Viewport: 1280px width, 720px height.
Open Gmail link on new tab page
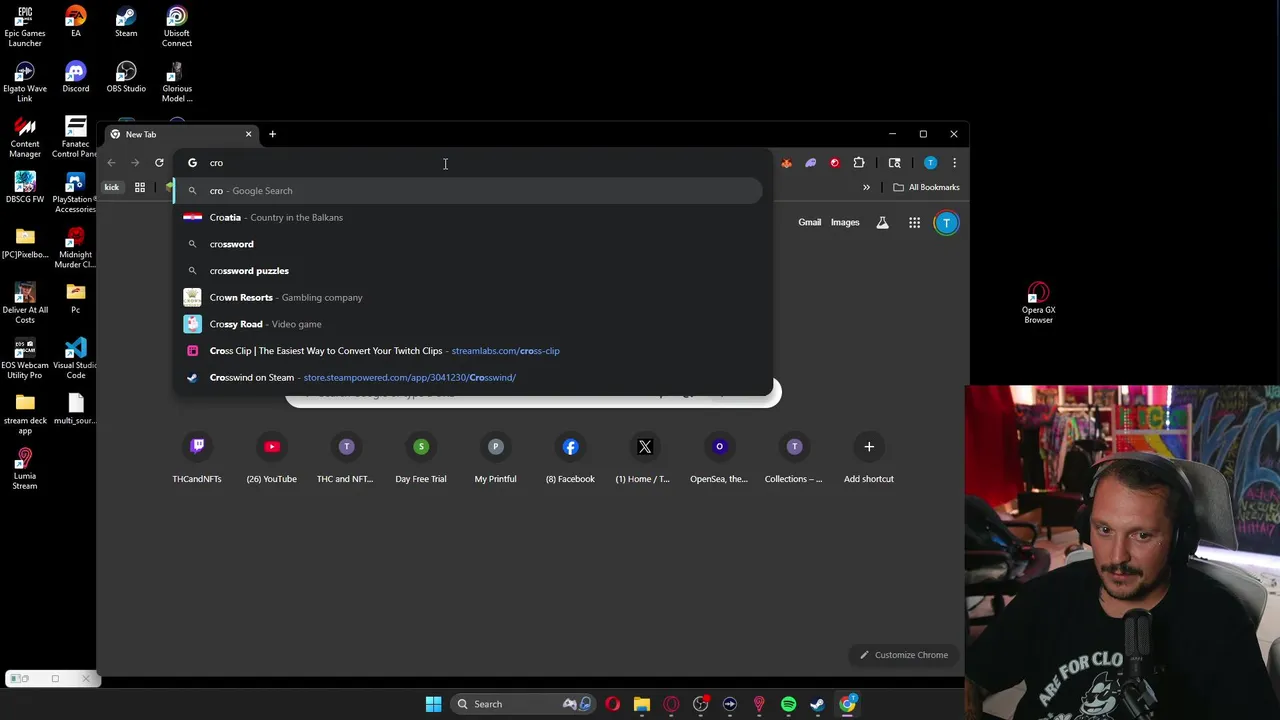tap(809, 223)
